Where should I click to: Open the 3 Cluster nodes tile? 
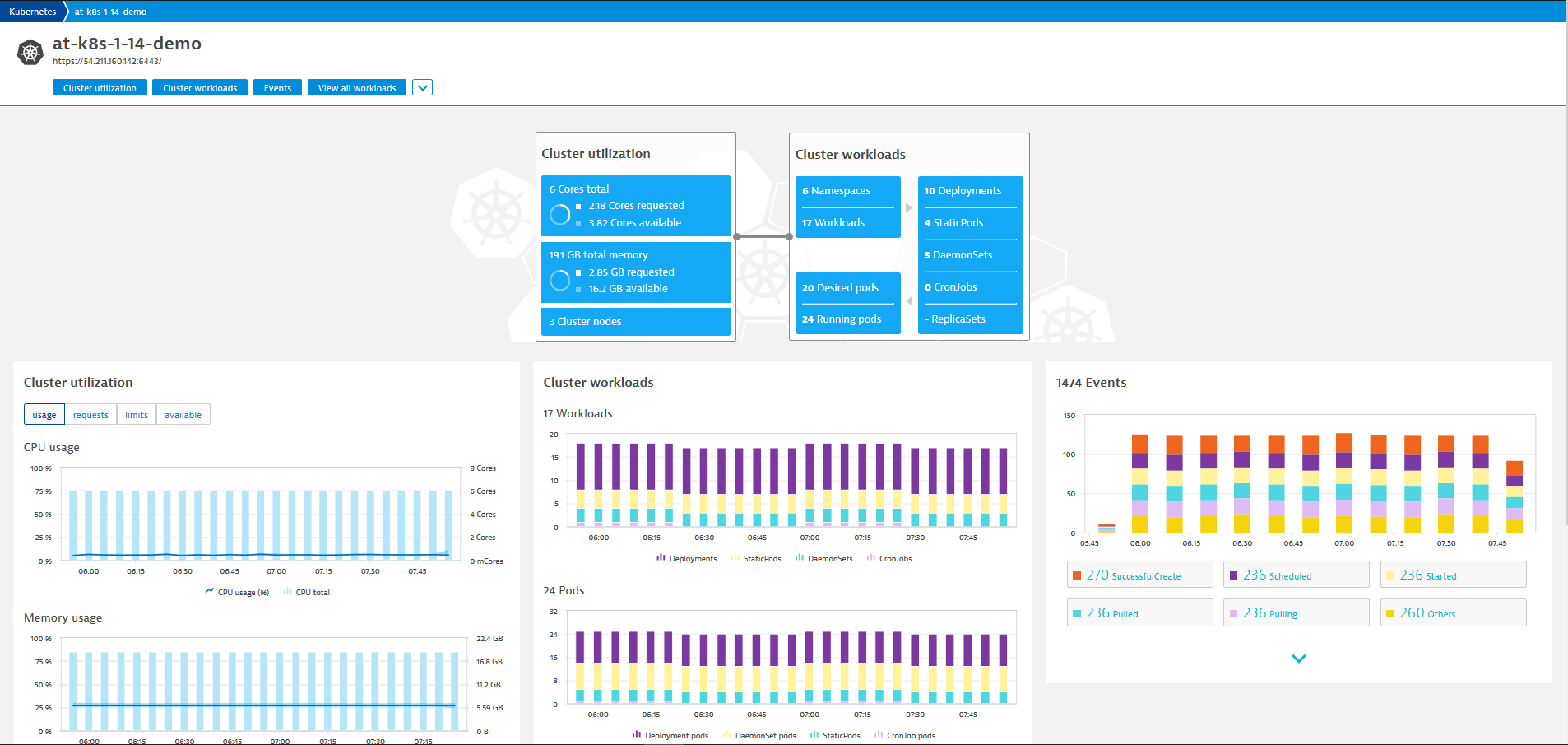[635, 322]
